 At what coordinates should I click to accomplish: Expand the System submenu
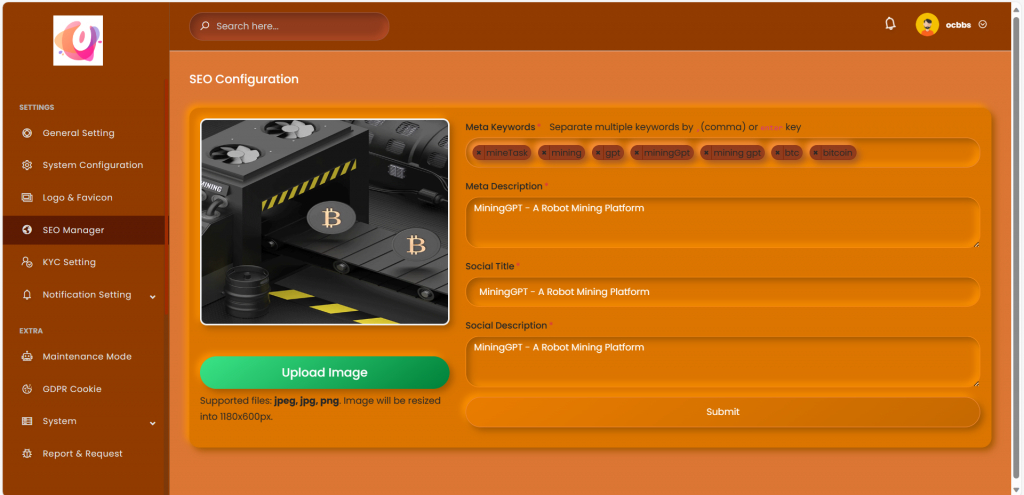tap(153, 422)
